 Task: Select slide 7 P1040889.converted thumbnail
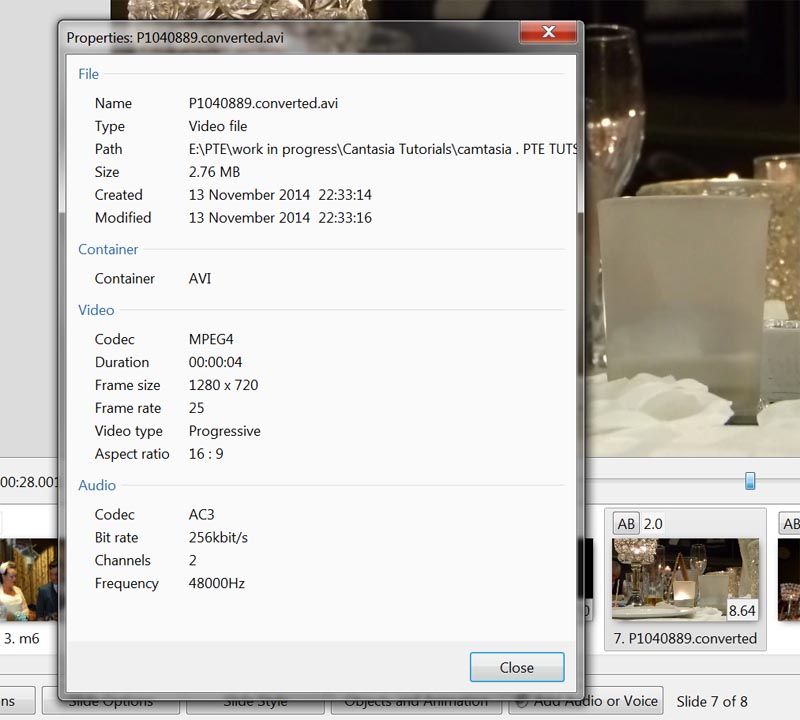(x=685, y=579)
